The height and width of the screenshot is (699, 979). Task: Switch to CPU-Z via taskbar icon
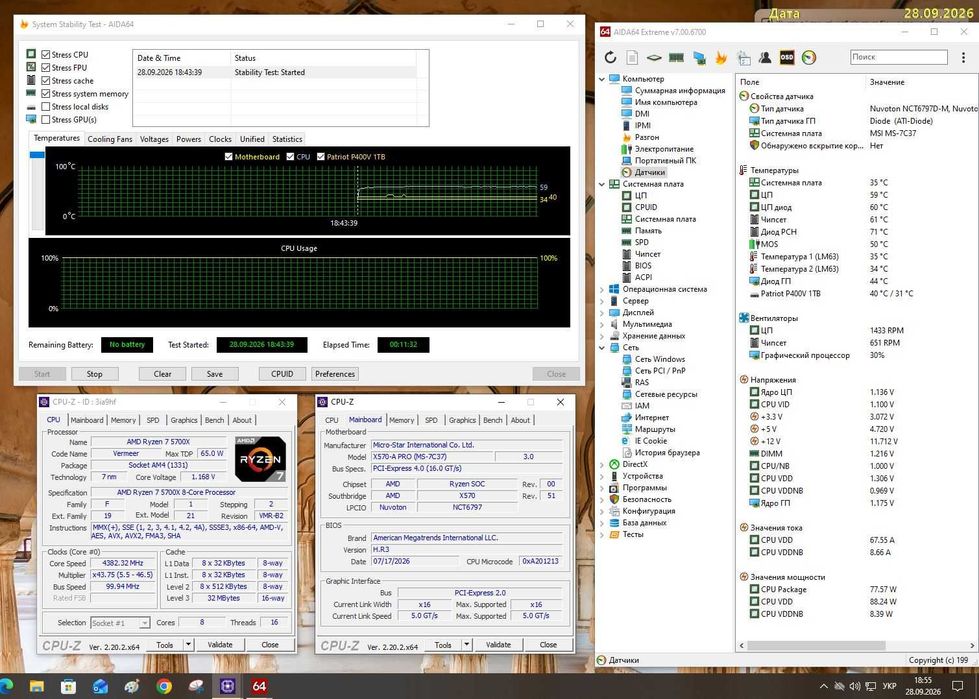coord(227,687)
